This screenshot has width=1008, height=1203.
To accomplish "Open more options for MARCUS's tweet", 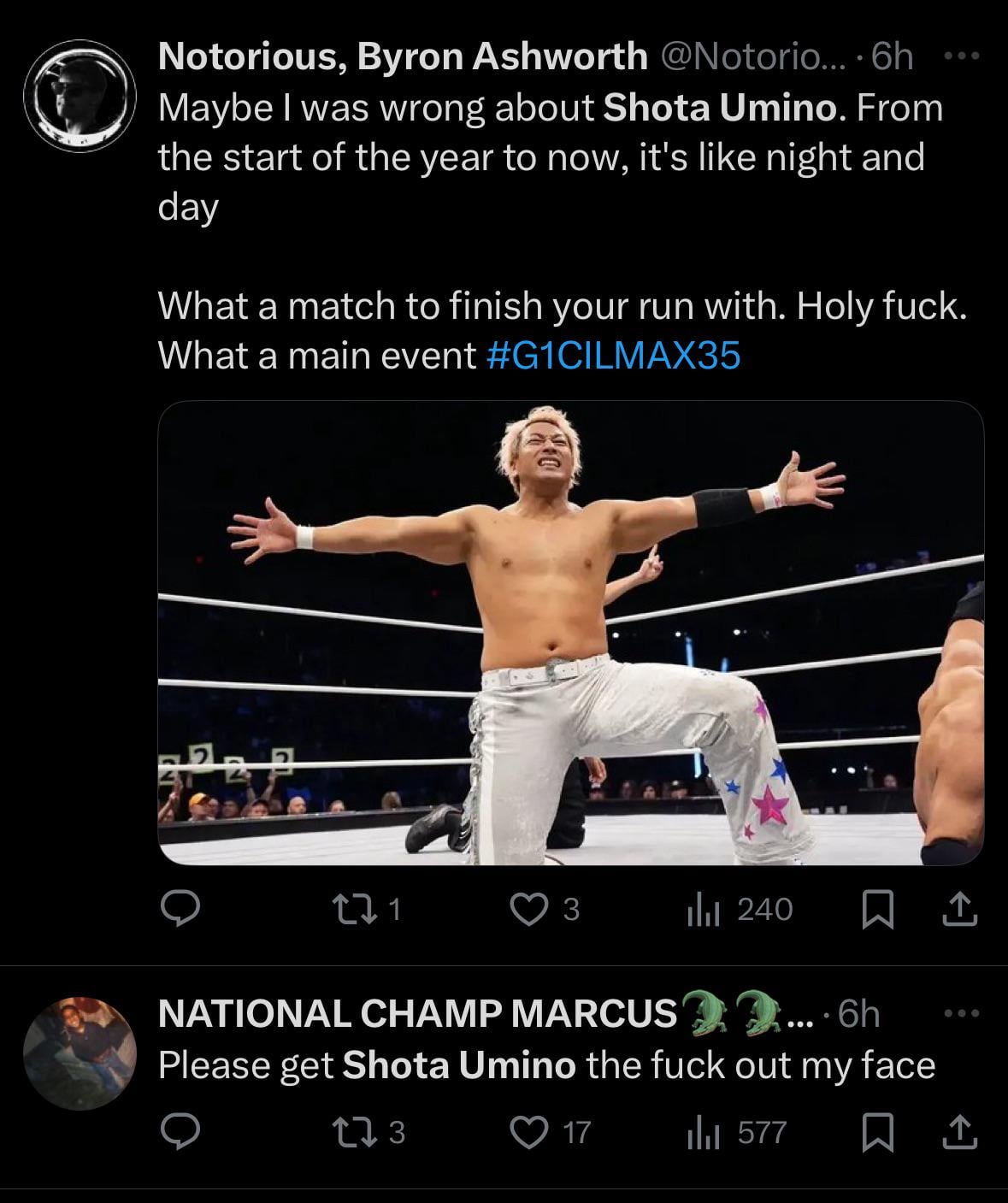I will (x=961, y=1014).
